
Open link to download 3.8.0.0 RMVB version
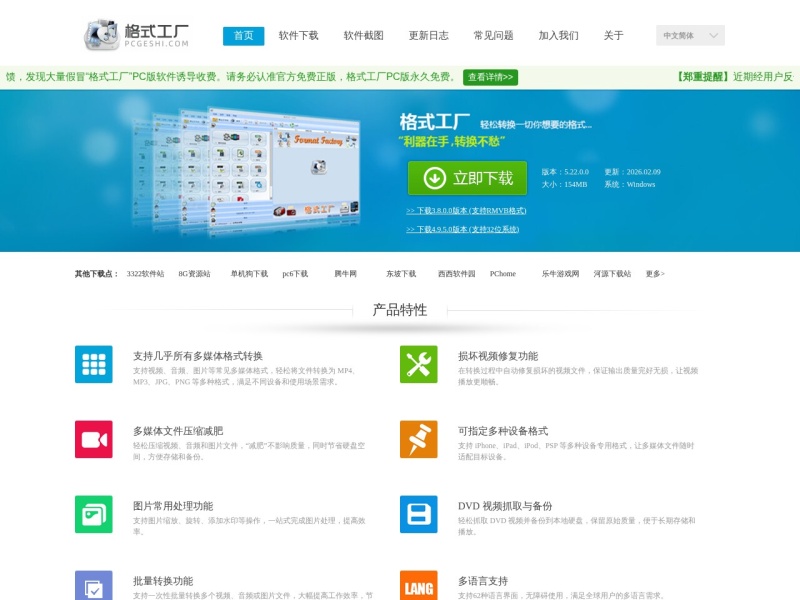(466, 210)
